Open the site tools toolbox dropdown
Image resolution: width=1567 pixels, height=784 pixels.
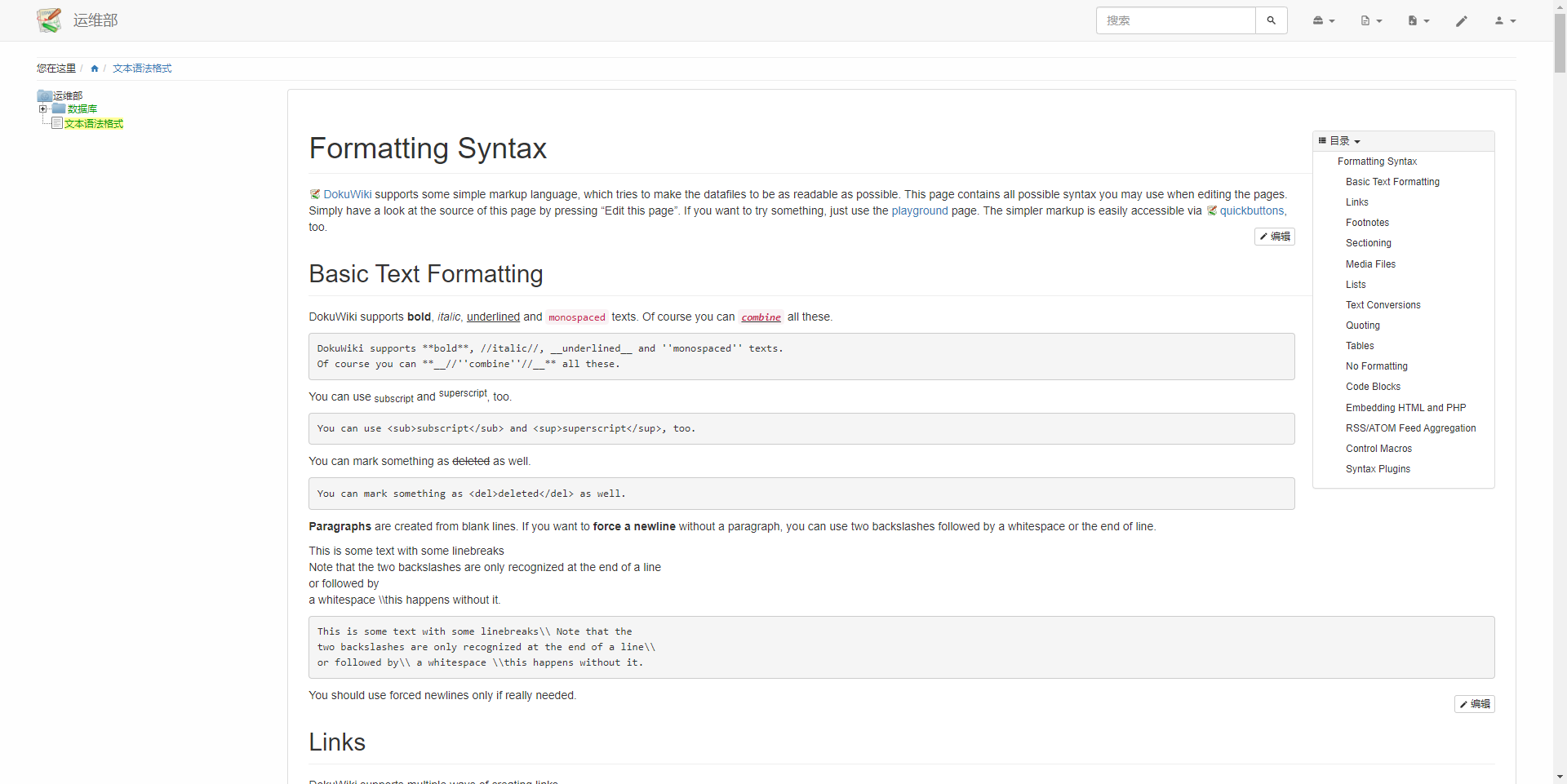pyautogui.click(x=1324, y=20)
